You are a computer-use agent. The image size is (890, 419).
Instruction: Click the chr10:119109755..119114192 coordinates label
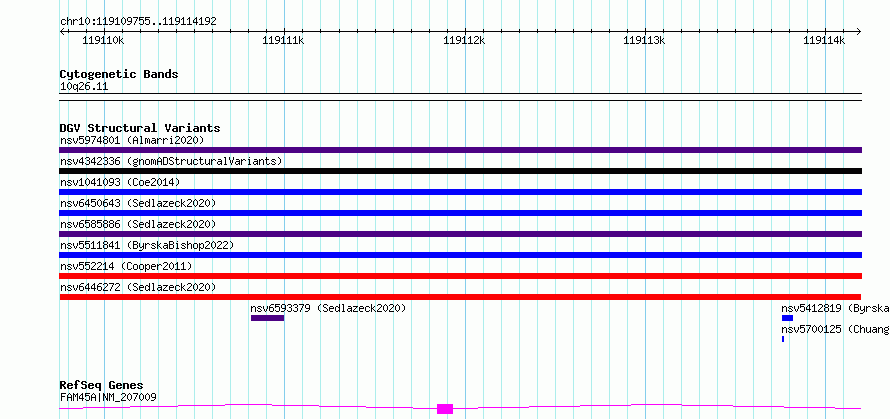click(x=138, y=22)
